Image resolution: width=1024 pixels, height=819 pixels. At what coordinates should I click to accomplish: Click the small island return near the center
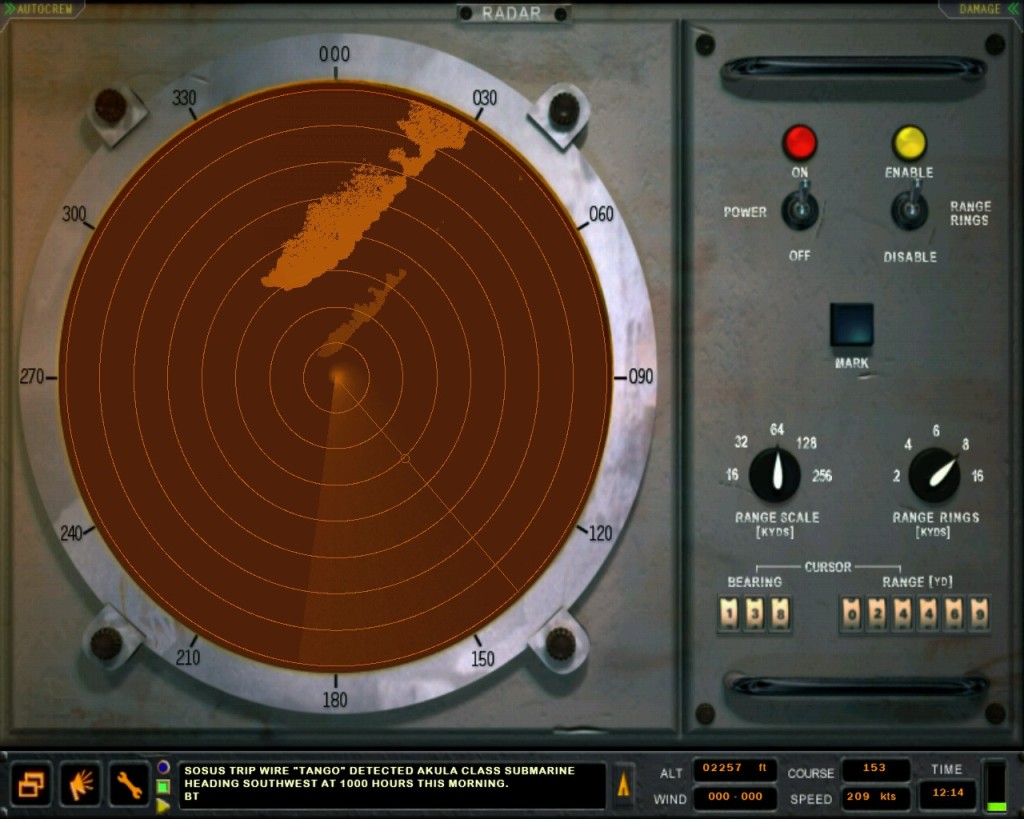tap(362, 312)
